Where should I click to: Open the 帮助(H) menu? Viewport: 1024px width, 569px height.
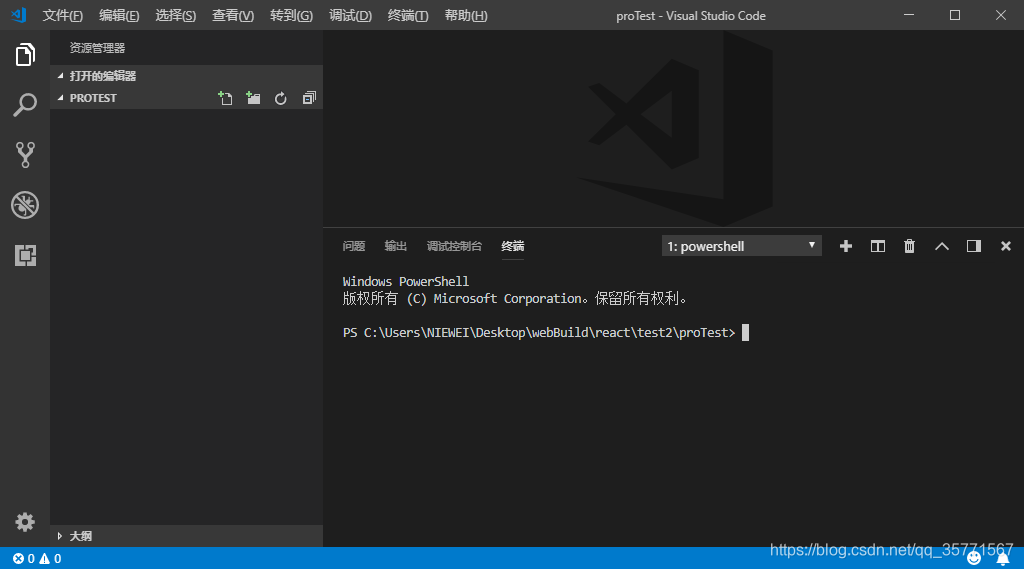466,16
